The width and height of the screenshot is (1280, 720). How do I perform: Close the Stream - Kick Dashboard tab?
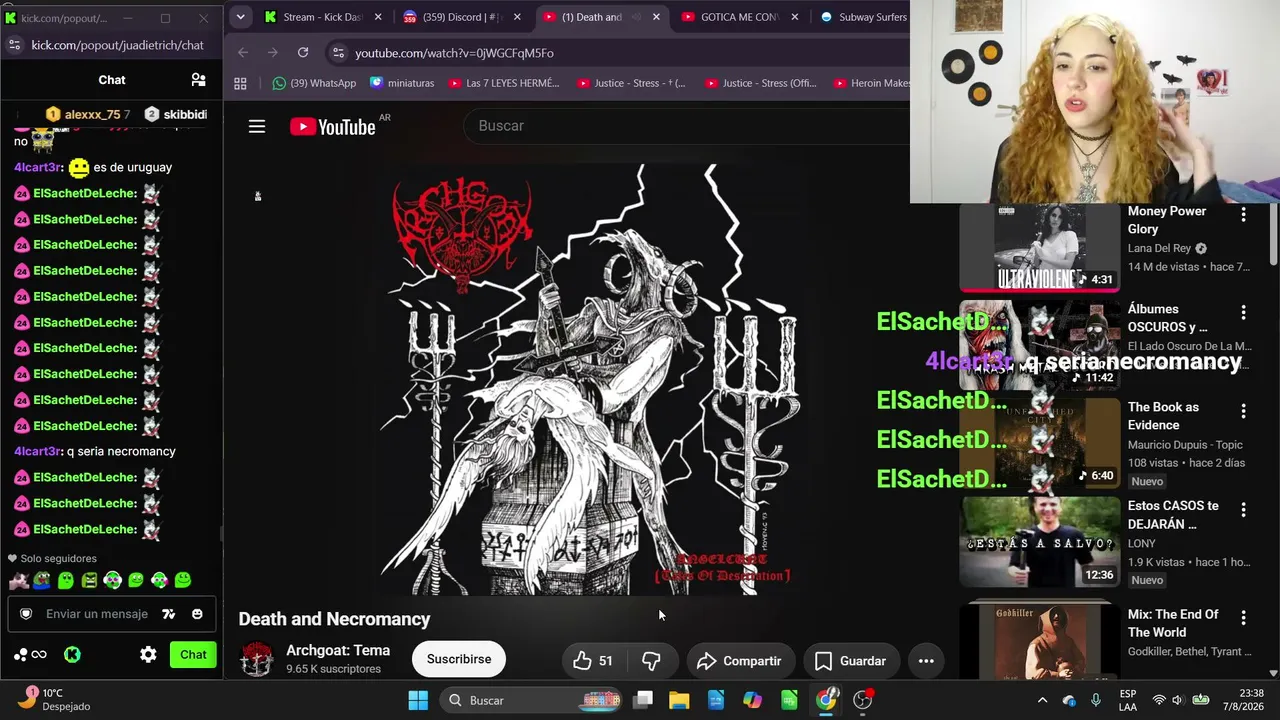[x=378, y=17]
